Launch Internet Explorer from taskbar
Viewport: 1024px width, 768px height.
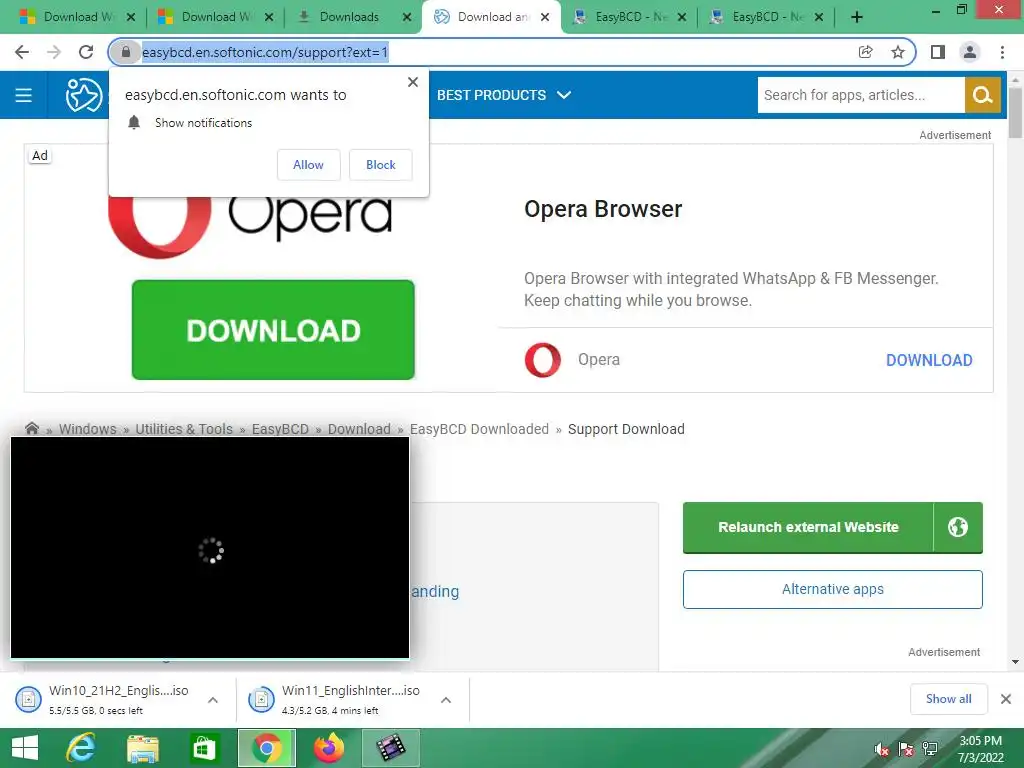[x=81, y=748]
